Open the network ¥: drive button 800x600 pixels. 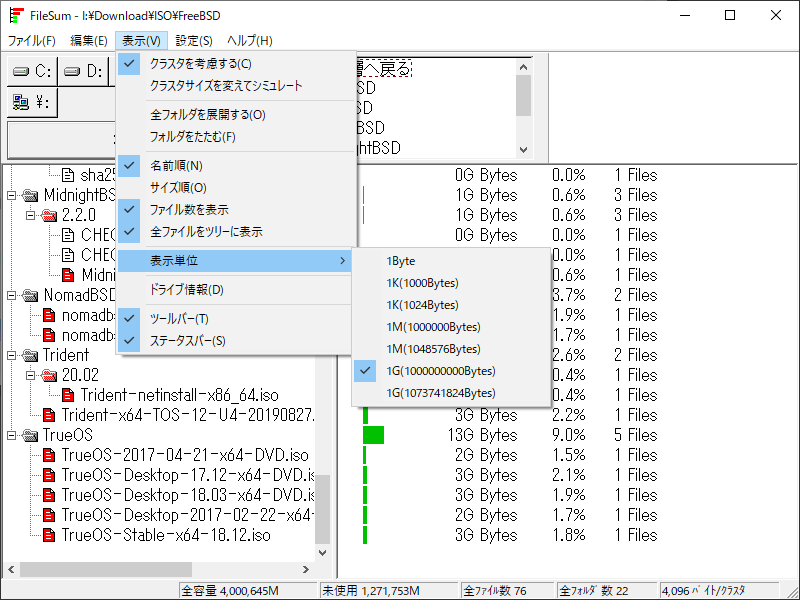[x=32, y=102]
